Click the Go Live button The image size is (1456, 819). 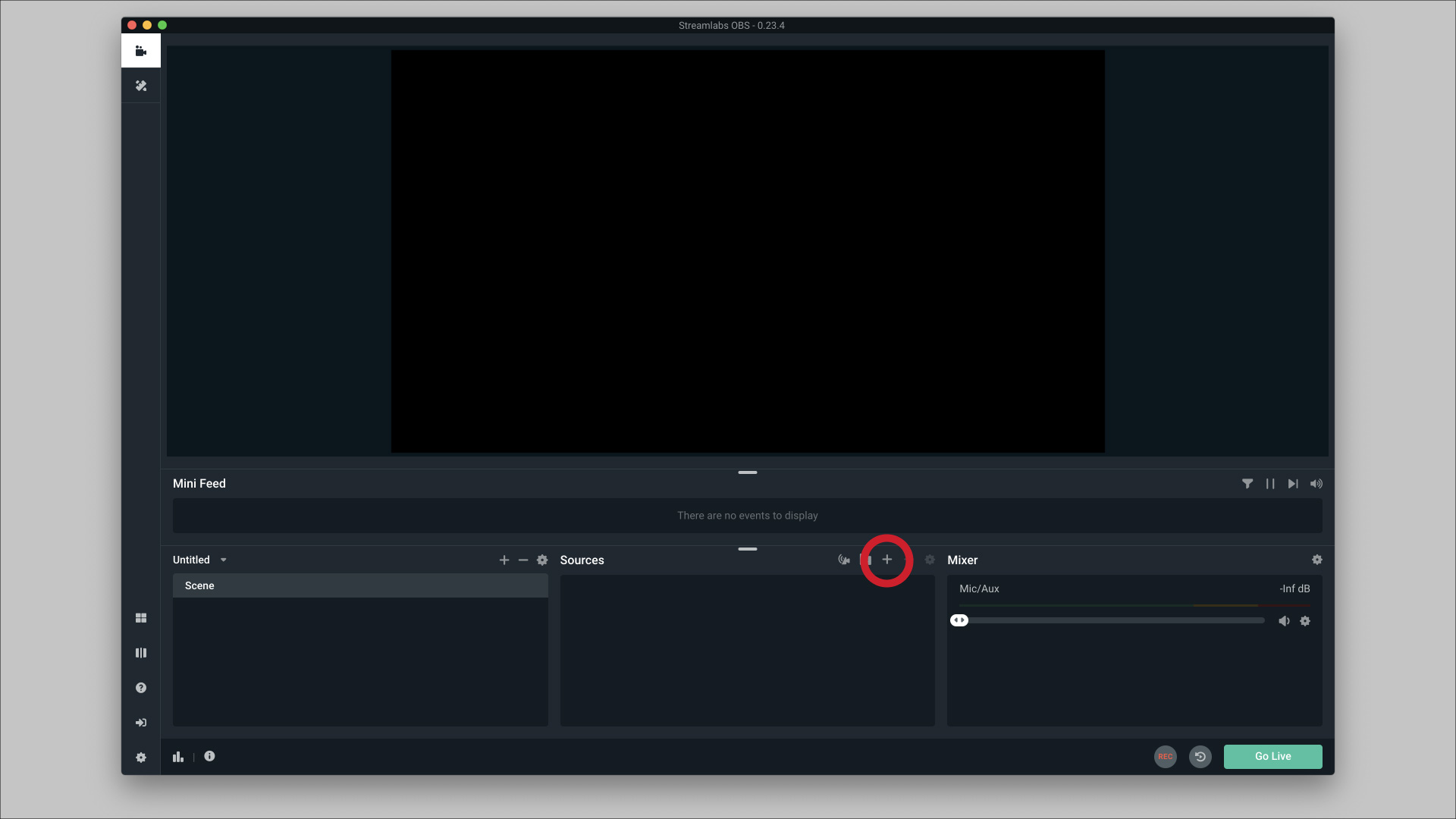pos(1273,757)
